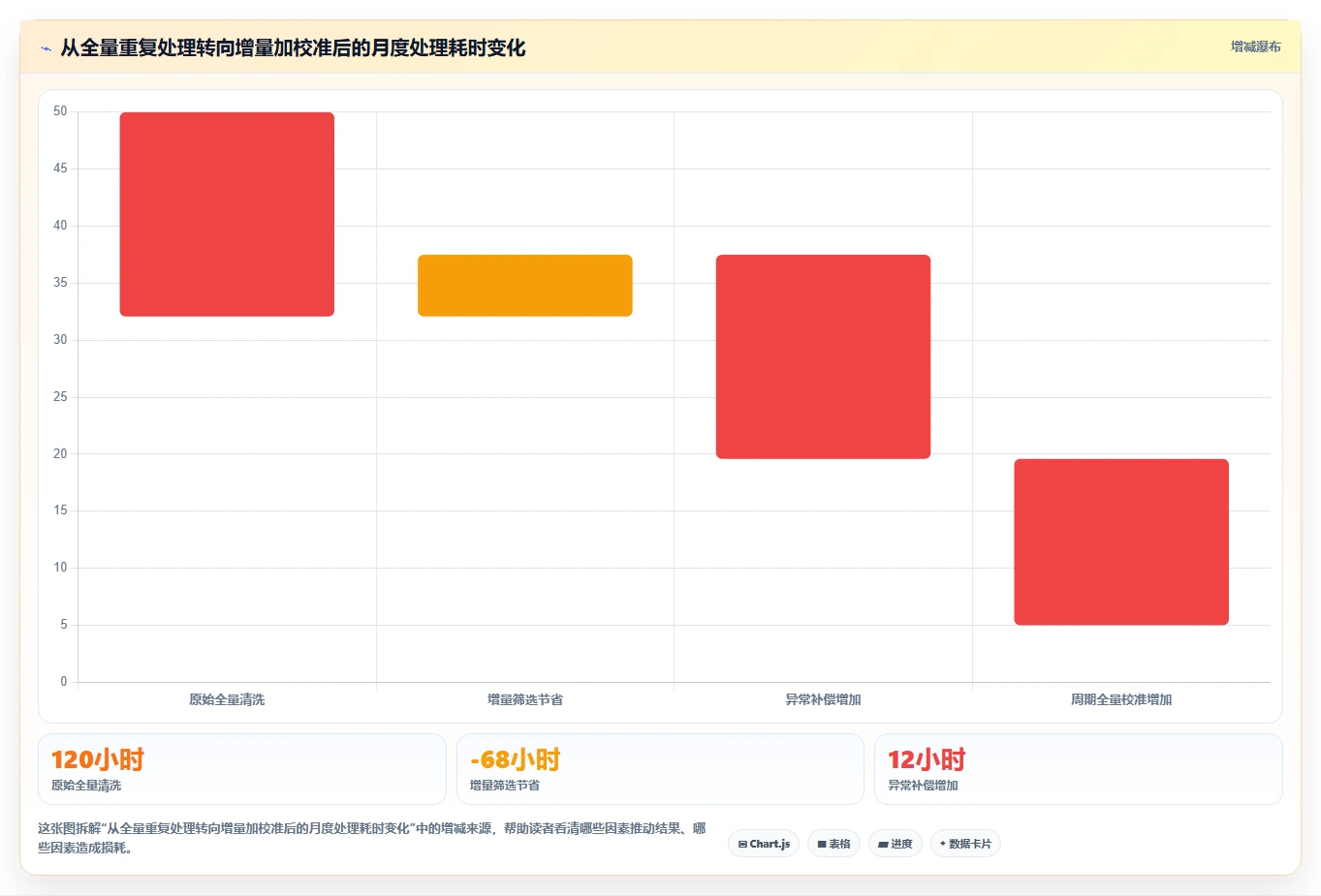Click the 周期全量校准增加 x-axis label
Screen dimensions: 1321x896
(1121, 699)
